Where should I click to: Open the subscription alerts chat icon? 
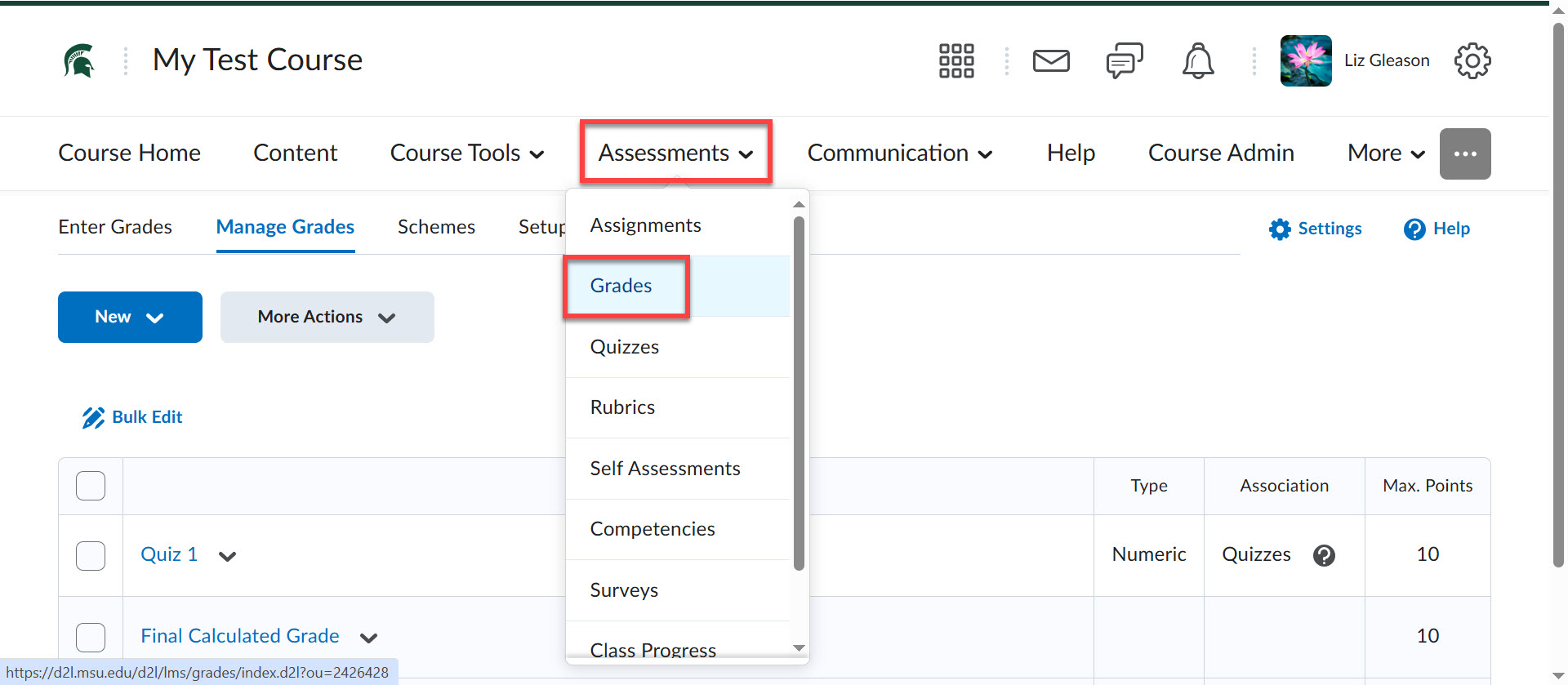coord(1124,61)
